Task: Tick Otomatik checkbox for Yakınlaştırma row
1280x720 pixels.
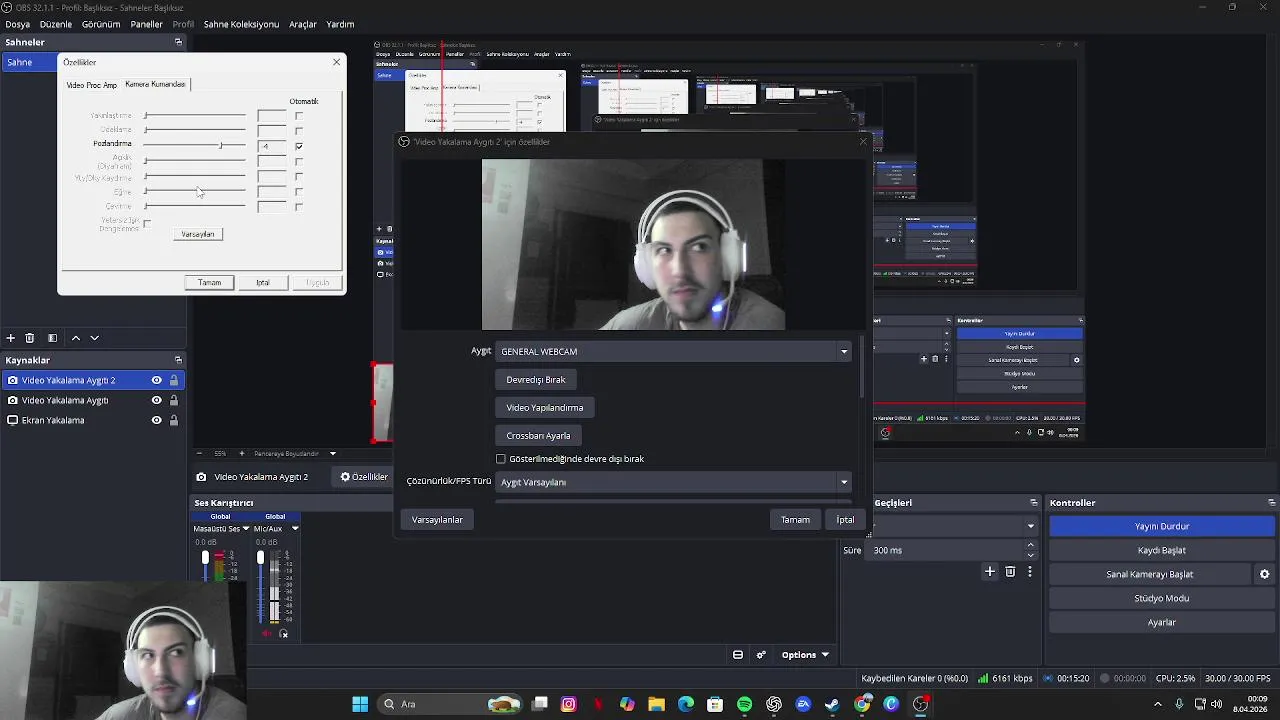Action: (298, 116)
